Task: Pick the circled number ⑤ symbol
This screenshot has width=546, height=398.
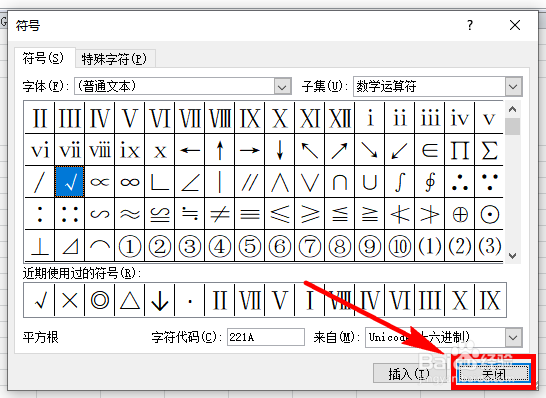Action: point(249,246)
